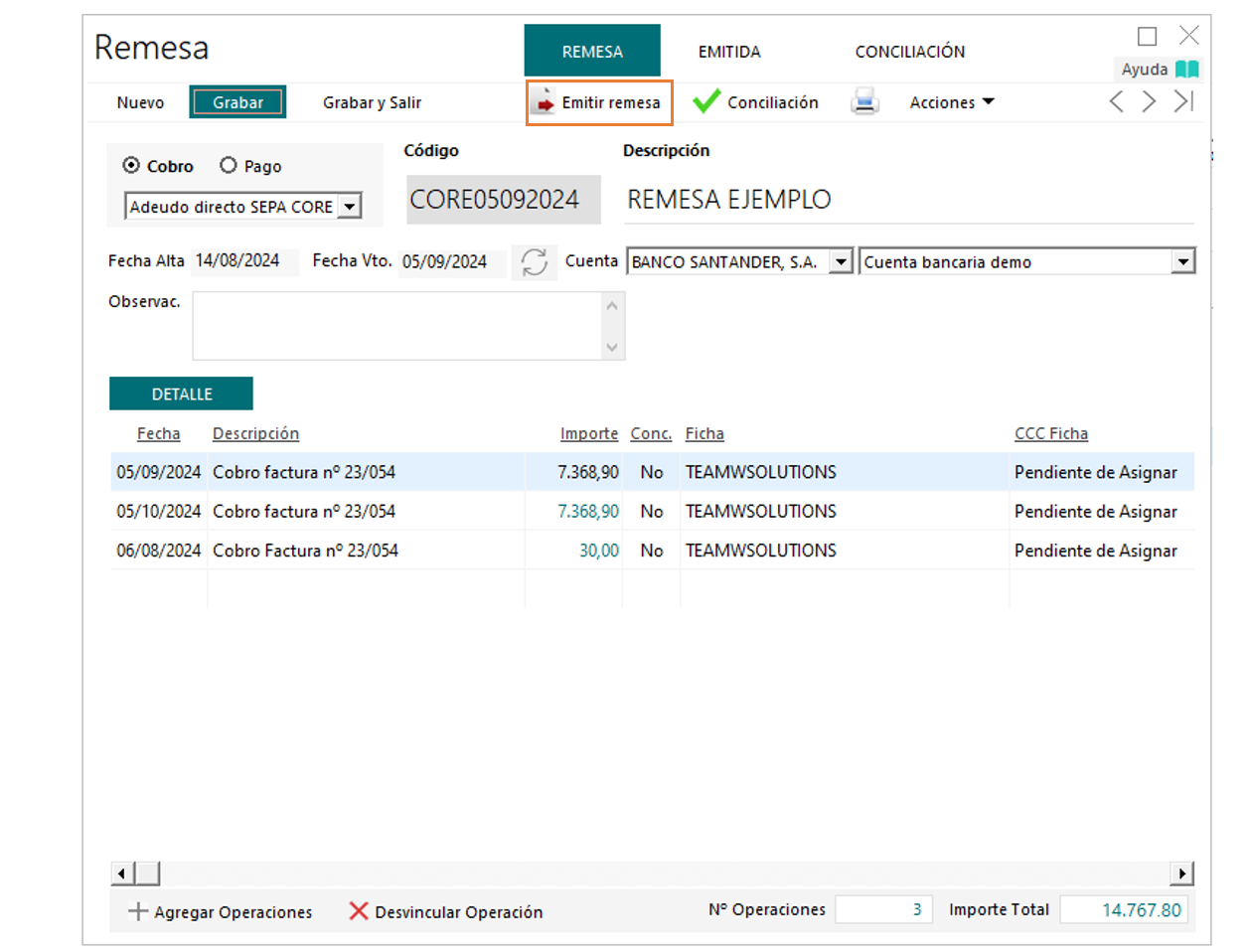
Task: Select the Cobro radio button
Action: click(x=131, y=165)
